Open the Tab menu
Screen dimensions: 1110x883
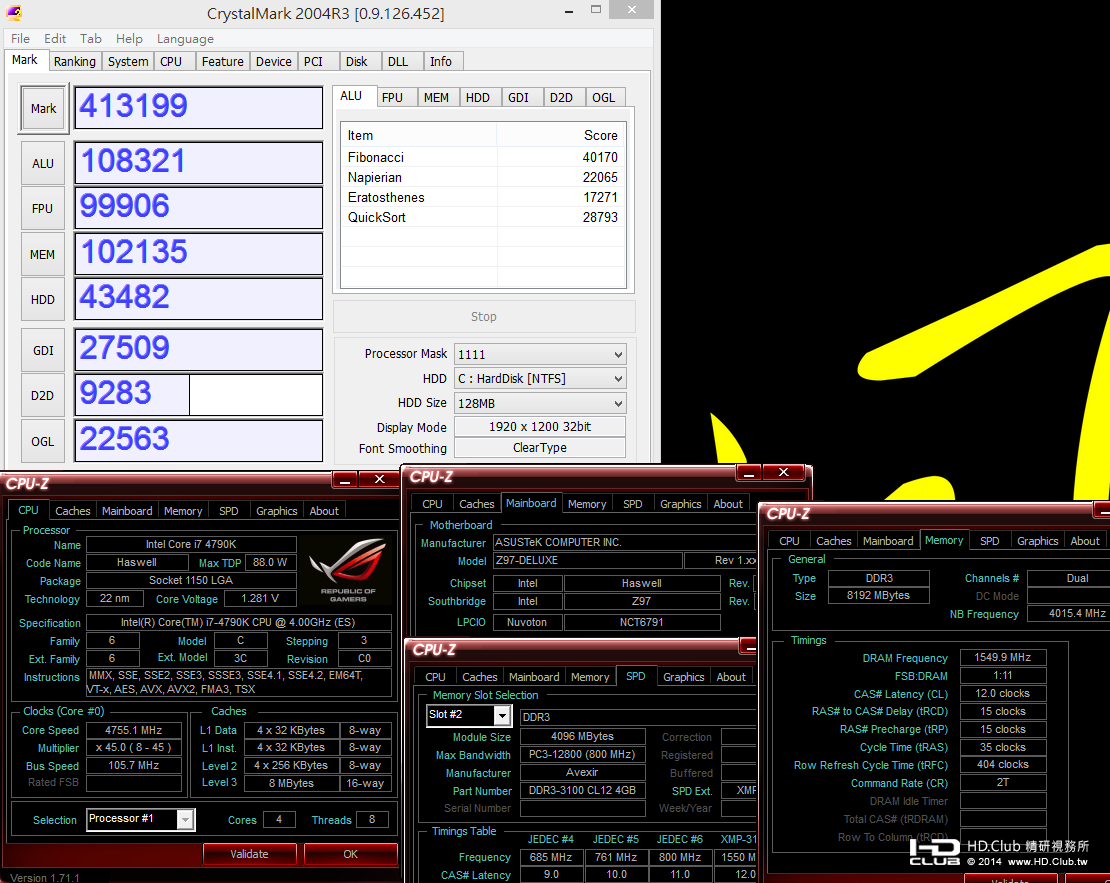tap(91, 39)
